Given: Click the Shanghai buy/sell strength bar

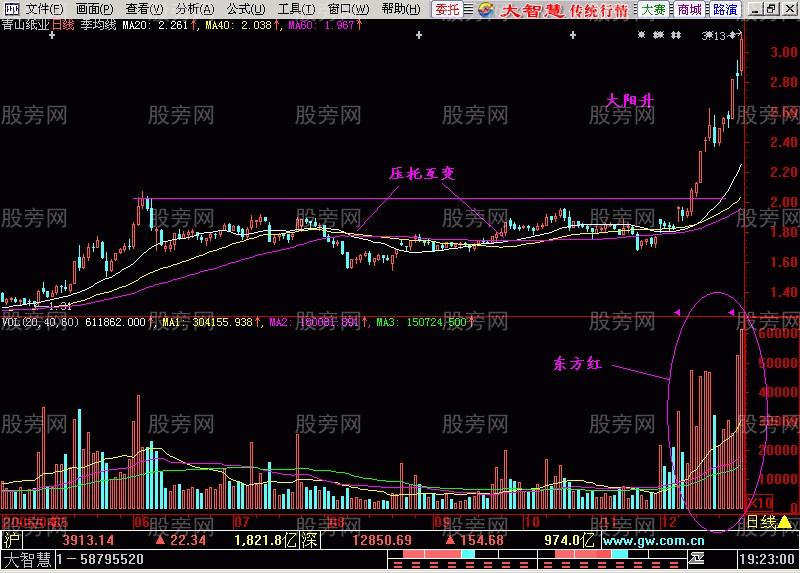Looking at the screenshot, I should coord(462,559).
